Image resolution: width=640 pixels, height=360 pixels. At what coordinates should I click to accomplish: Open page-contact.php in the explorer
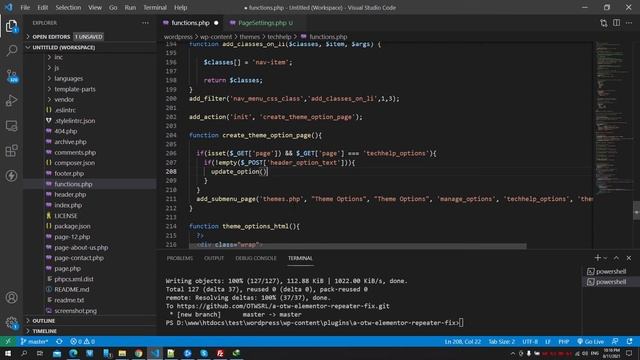[79, 258]
